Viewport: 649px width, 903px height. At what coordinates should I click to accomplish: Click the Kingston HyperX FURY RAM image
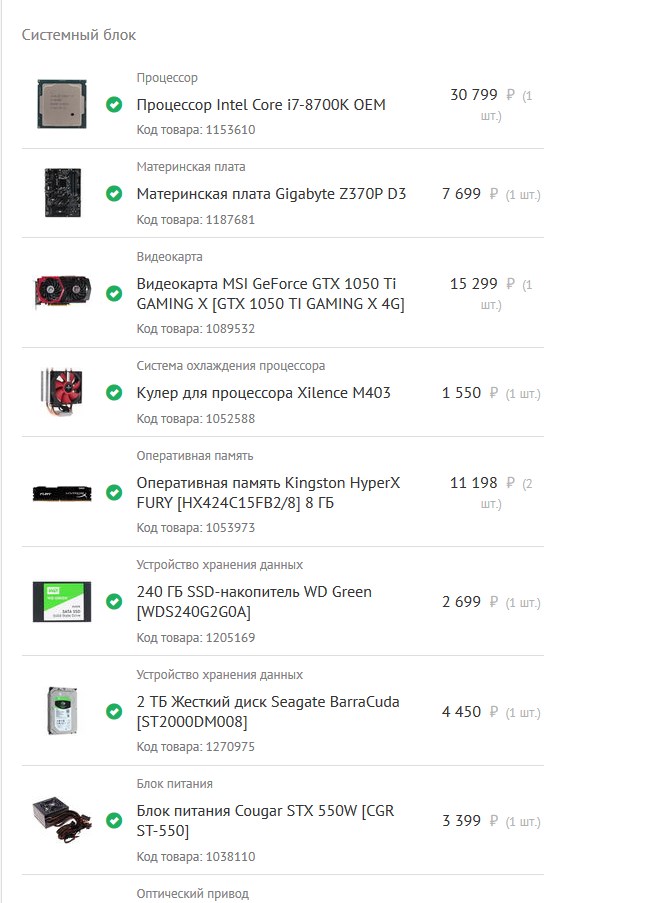point(62,493)
